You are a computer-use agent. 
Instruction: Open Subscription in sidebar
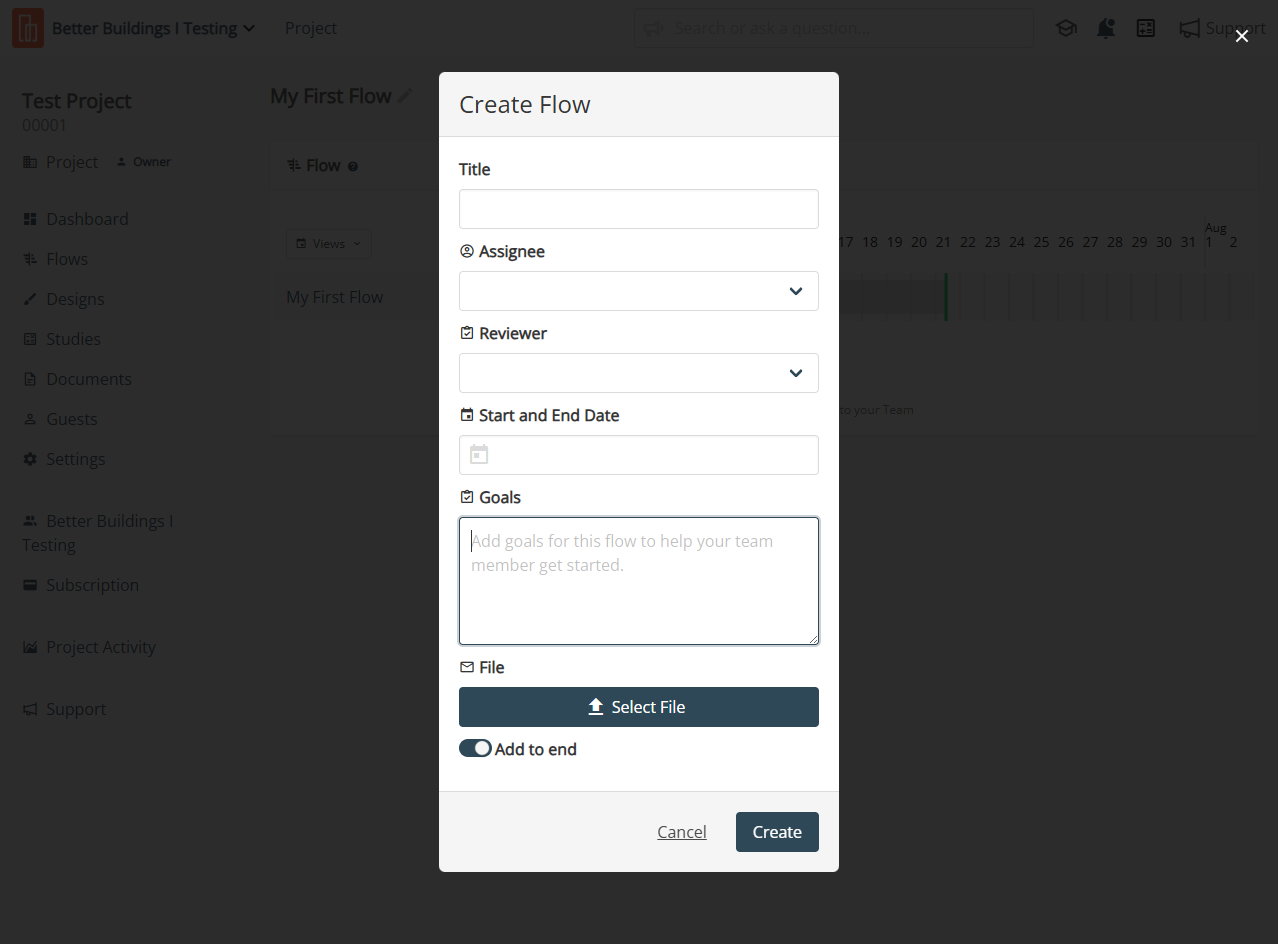click(x=81, y=585)
